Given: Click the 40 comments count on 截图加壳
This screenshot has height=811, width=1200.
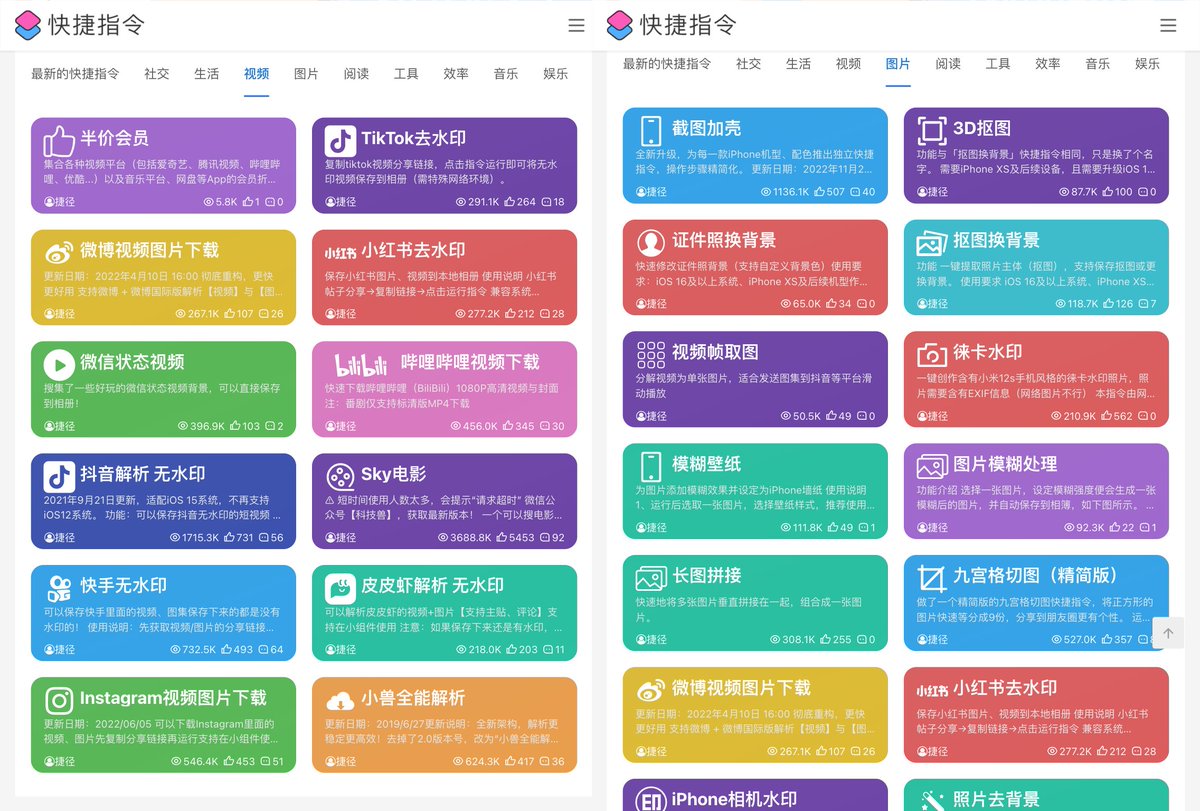Looking at the screenshot, I should (862, 192).
